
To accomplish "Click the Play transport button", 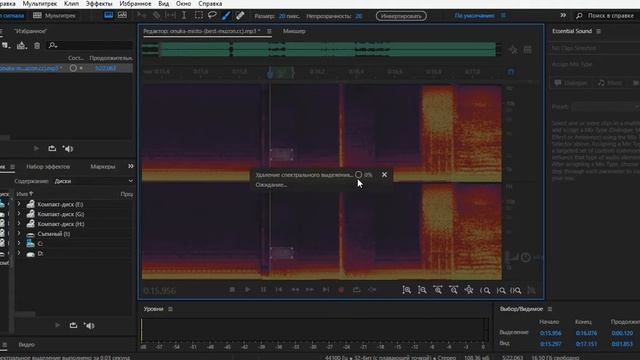I will 247,290.
